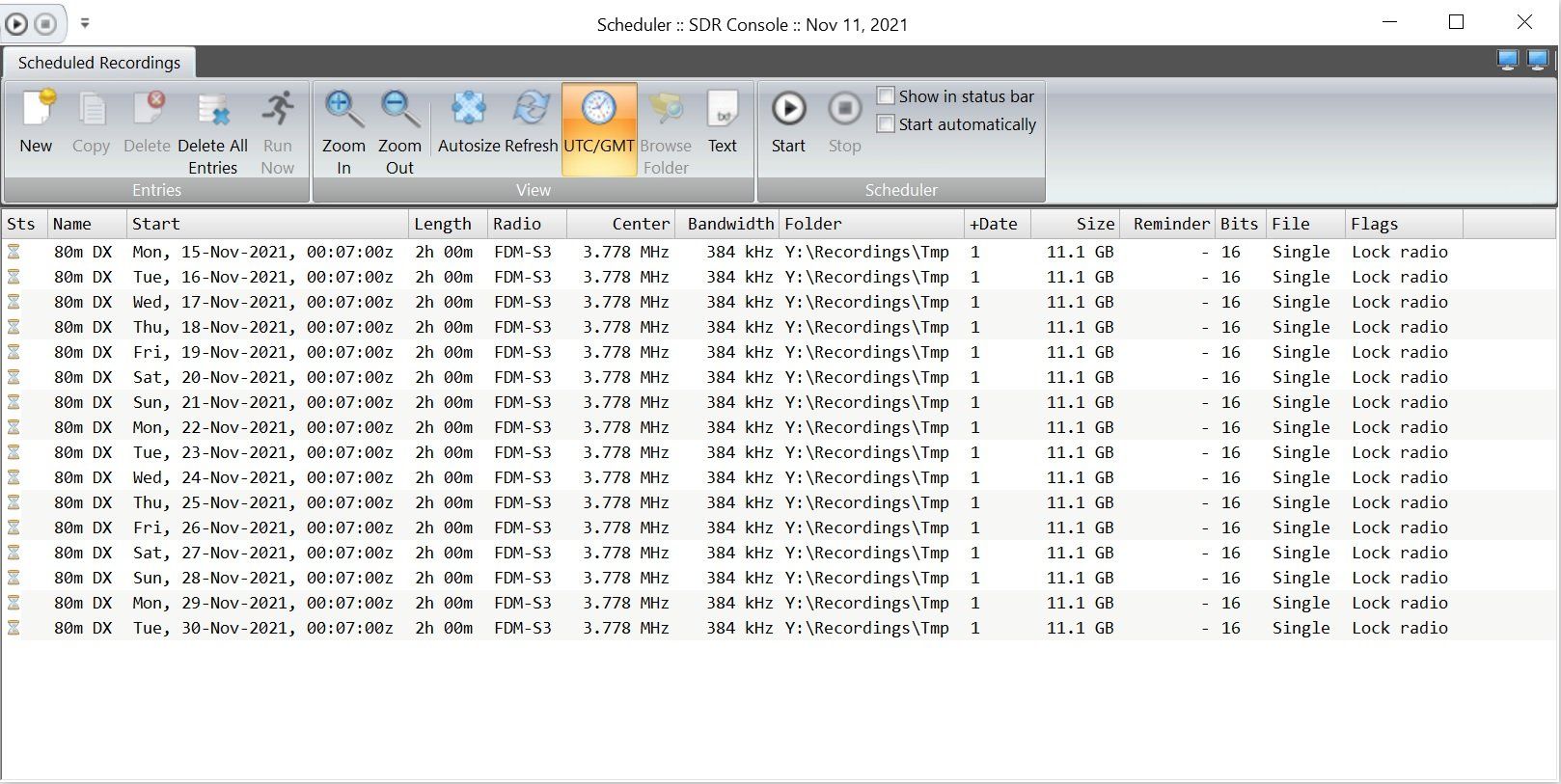Run the selected entry Now
Screen dimensions: 1561x784
click(x=277, y=132)
